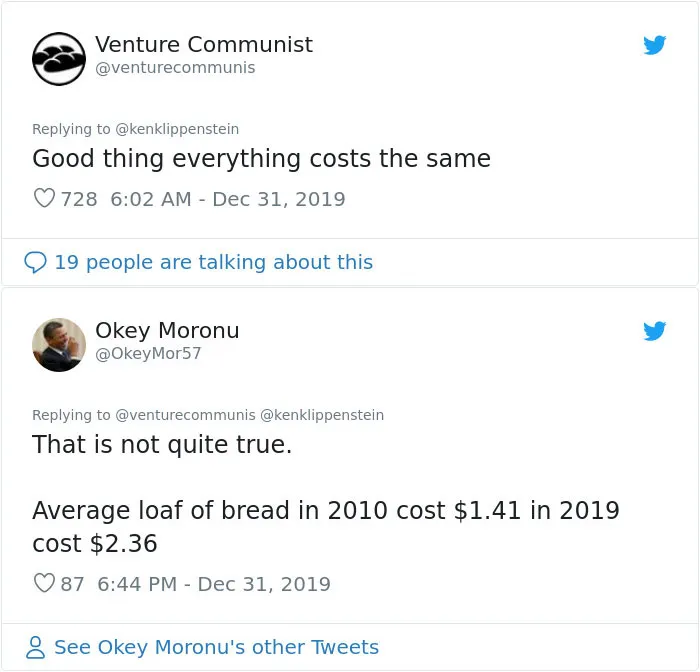
Task: Click the tweet text about bread costing $2.36
Action: coord(326,527)
